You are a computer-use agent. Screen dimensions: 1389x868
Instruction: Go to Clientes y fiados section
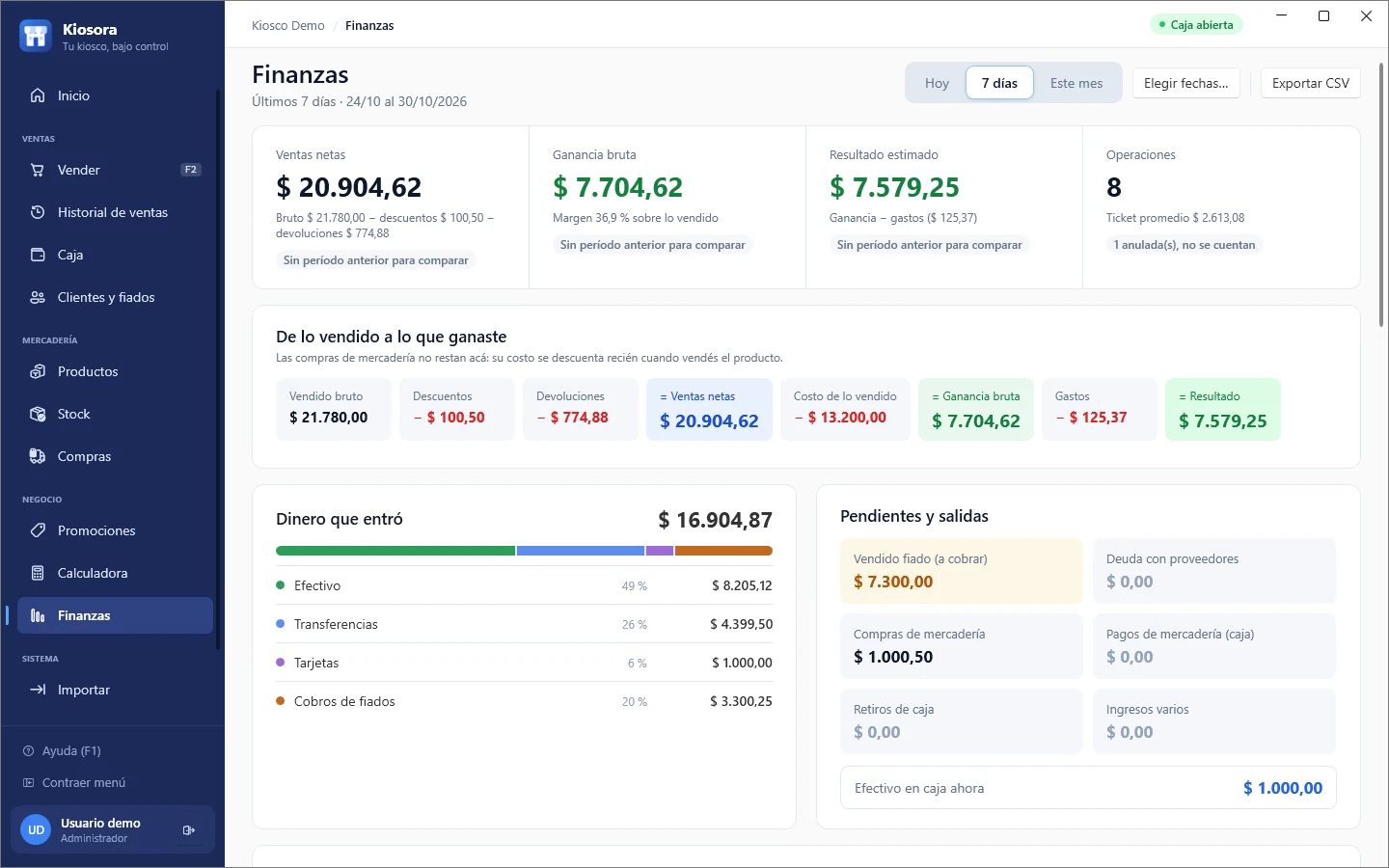[115, 297]
